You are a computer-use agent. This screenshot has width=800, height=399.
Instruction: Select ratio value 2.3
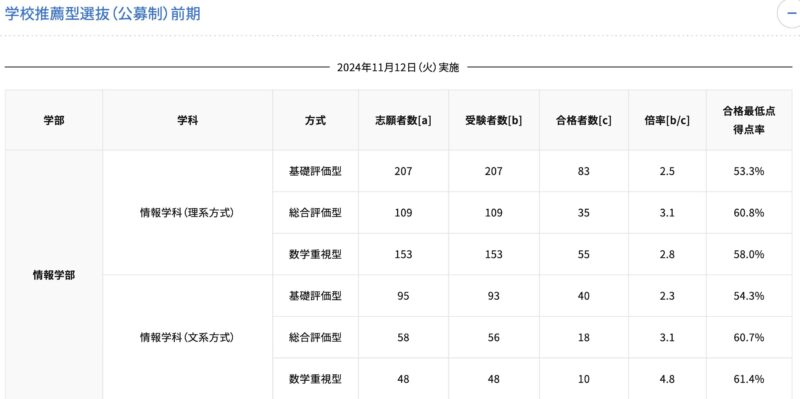pos(667,296)
